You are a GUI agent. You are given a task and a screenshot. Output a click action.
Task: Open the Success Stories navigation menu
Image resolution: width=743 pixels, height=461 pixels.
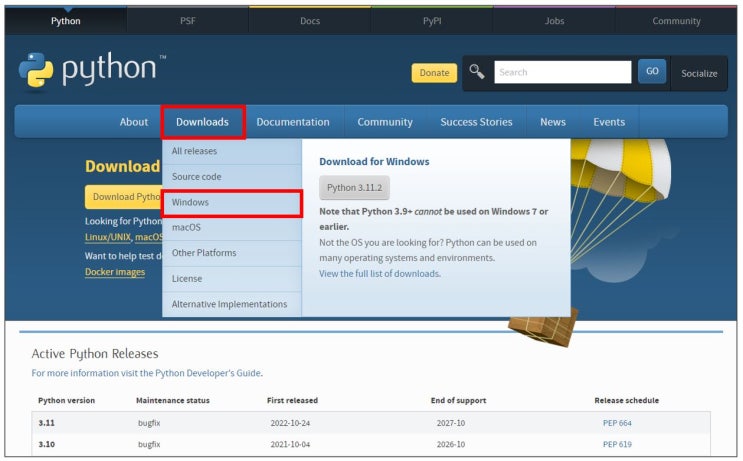point(476,122)
